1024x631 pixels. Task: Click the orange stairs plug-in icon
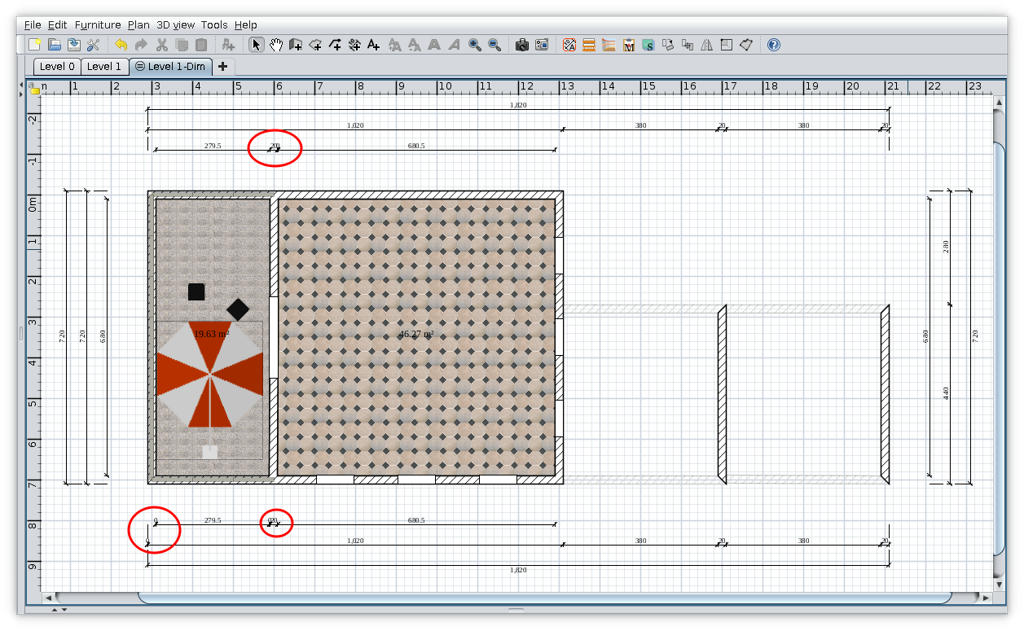(609, 45)
